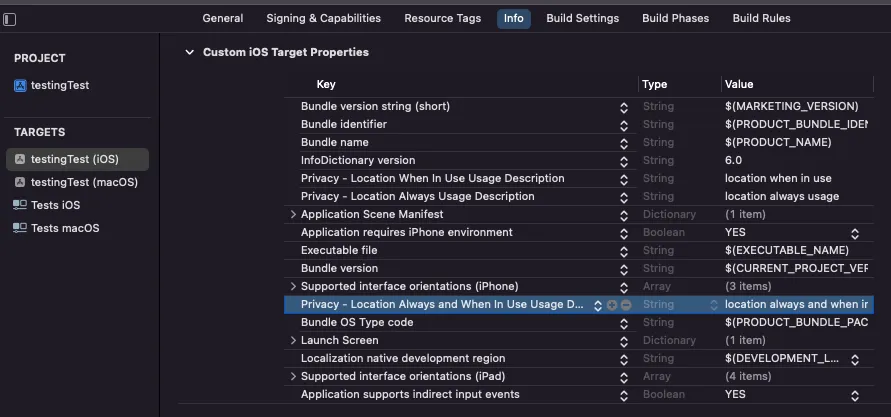Viewport: 891px width, 417px height.
Task: Click the Tests macOS target icon
Action: [x=20, y=228]
